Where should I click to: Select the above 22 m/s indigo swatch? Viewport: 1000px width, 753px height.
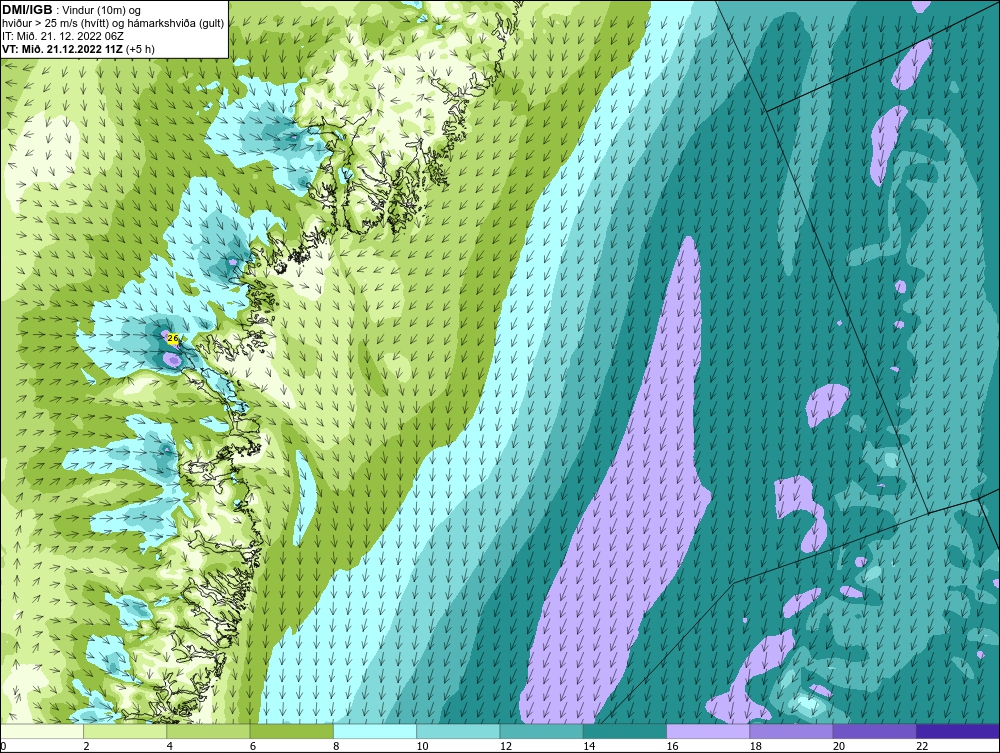957,731
